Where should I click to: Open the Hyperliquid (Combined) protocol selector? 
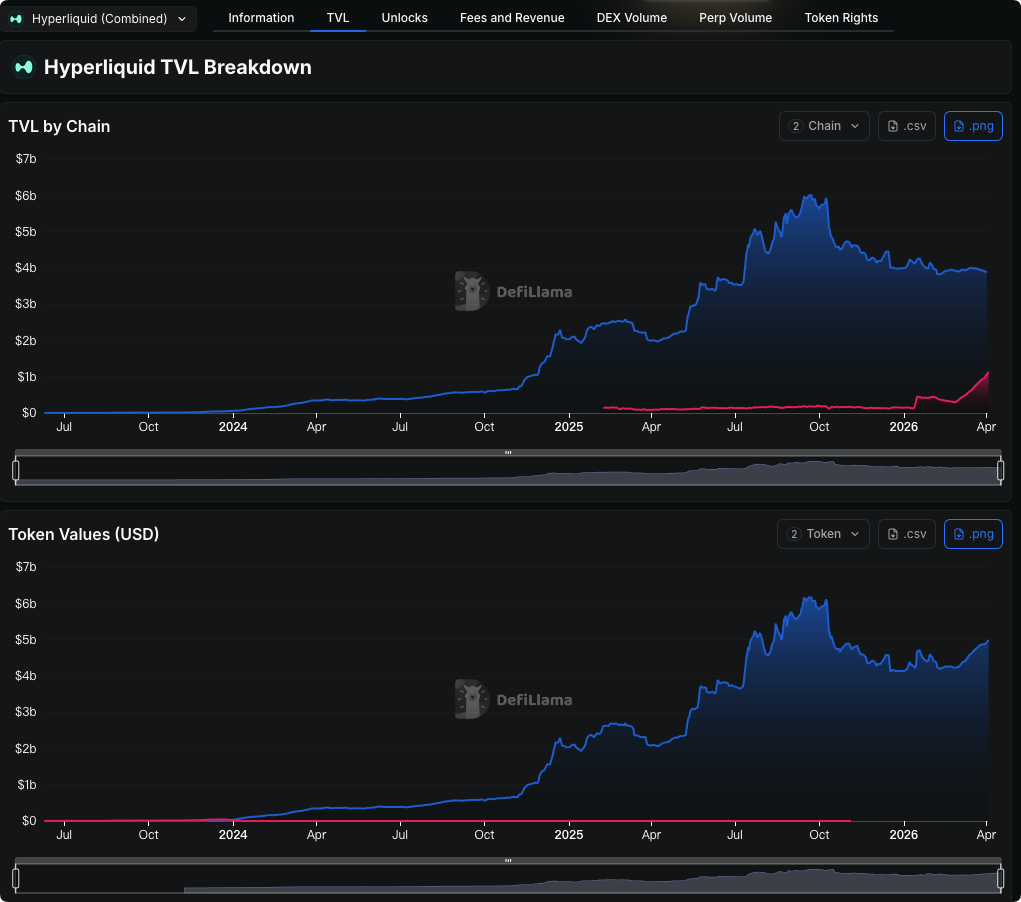(98, 18)
